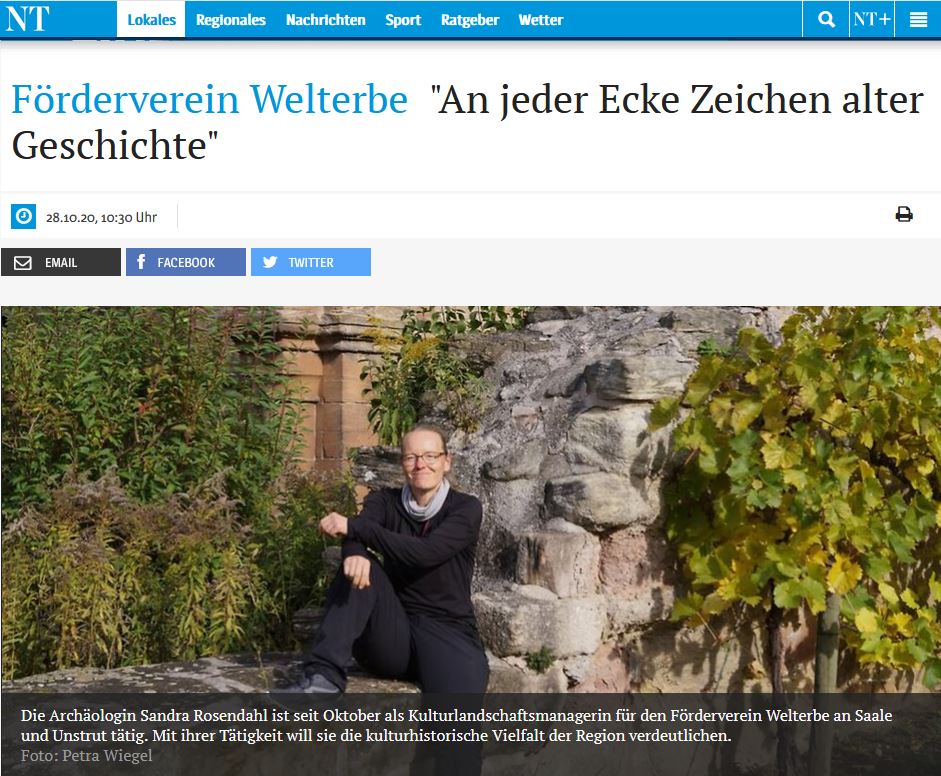
Task: Click the printer icon to print article
Action: coord(904,214)
